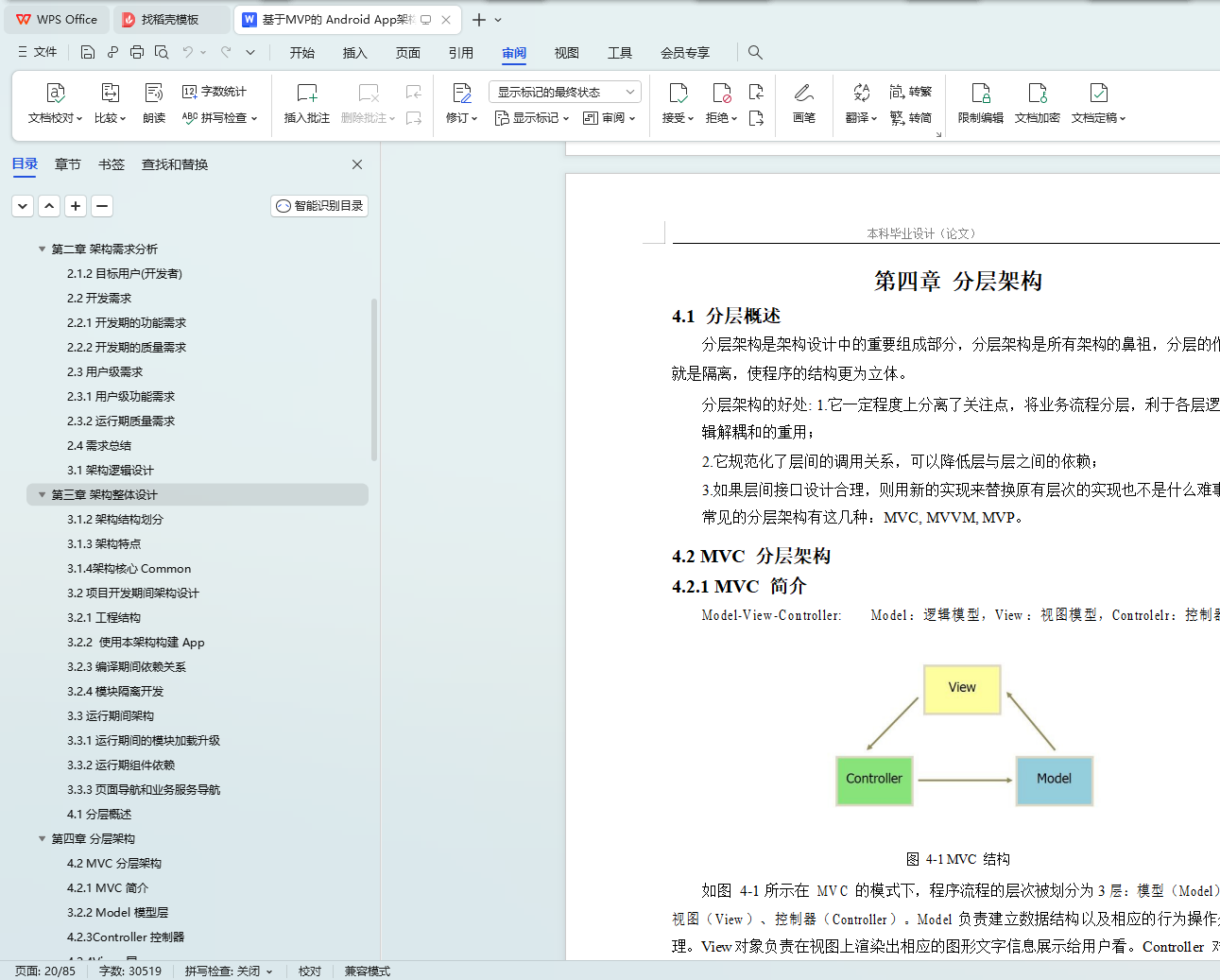Close the navigation pane with X

point(357,164)
